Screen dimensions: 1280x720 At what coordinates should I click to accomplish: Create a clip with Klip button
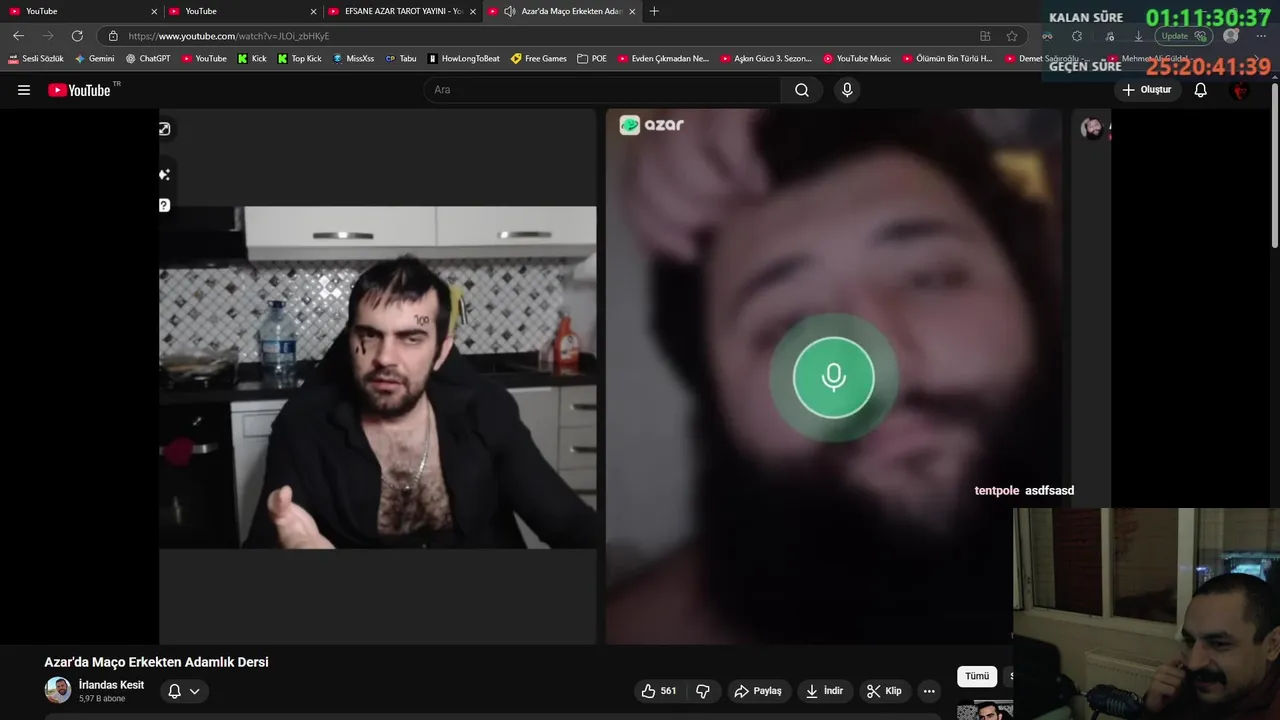pyautogui.click(x=884, y=691)
